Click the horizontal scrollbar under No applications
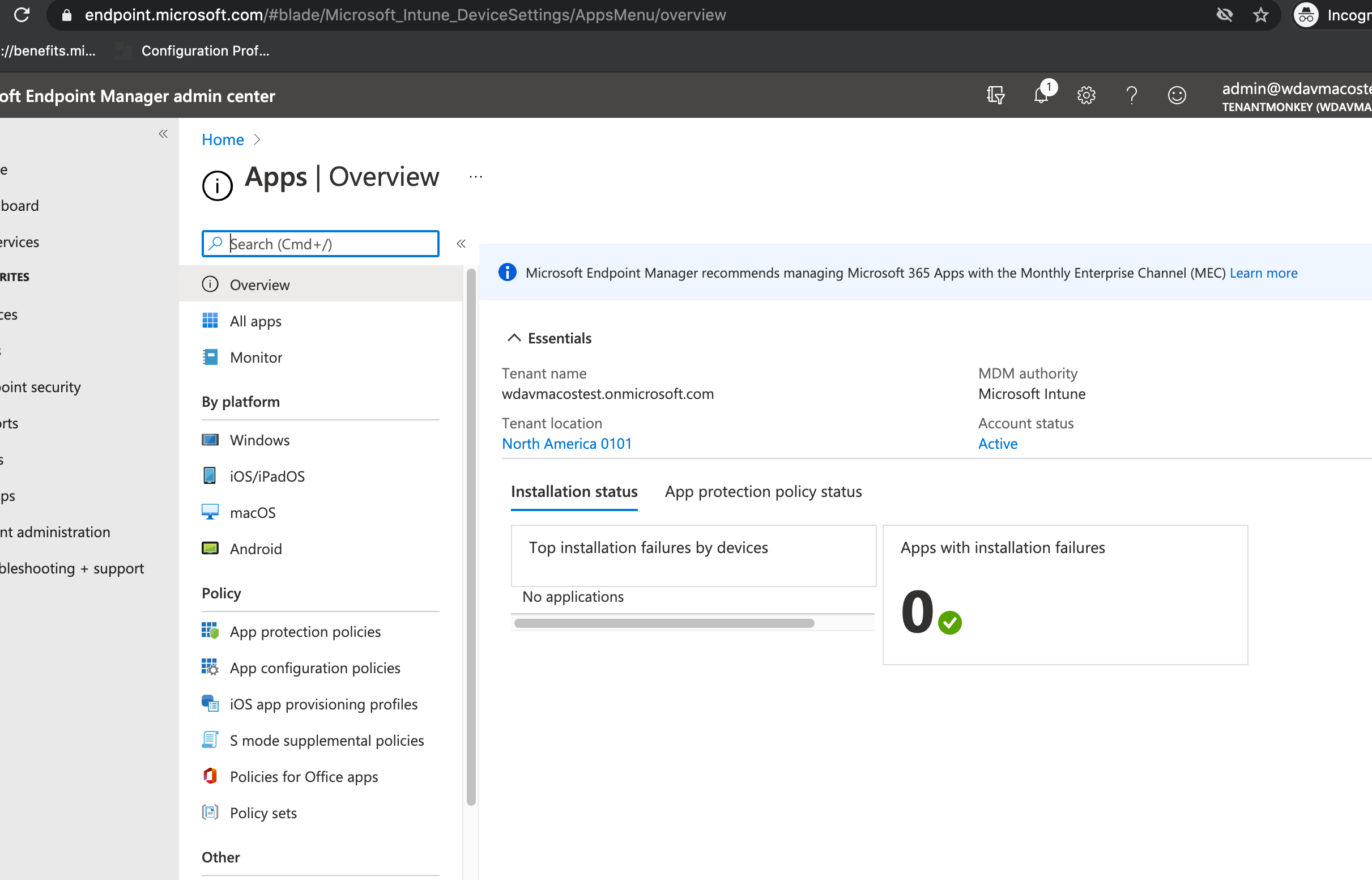This screenshot has height=880, width=1372. coord(664,623)
